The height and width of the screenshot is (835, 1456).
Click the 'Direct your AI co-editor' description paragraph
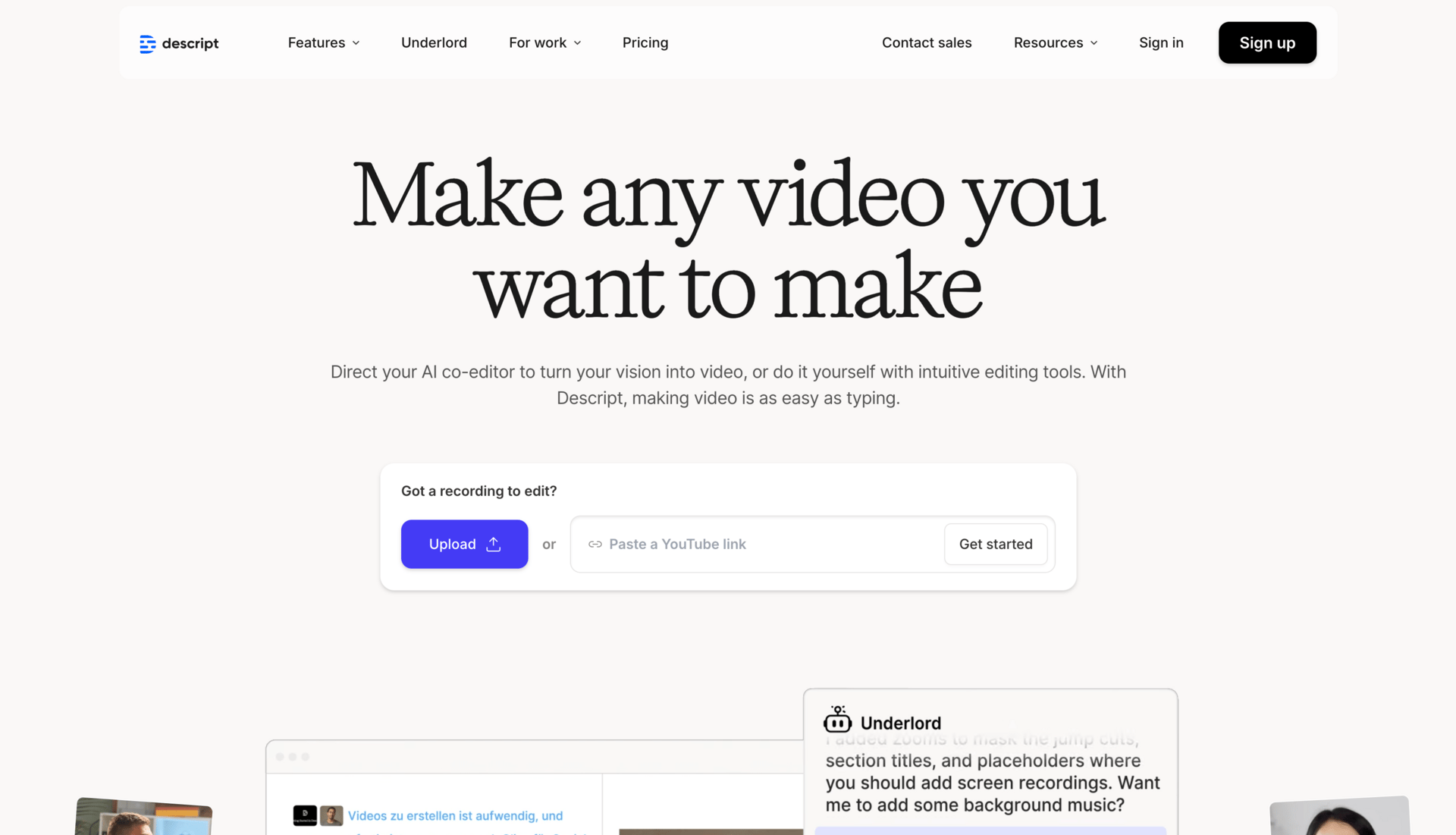pyautogui.click(x=728, y=385)
